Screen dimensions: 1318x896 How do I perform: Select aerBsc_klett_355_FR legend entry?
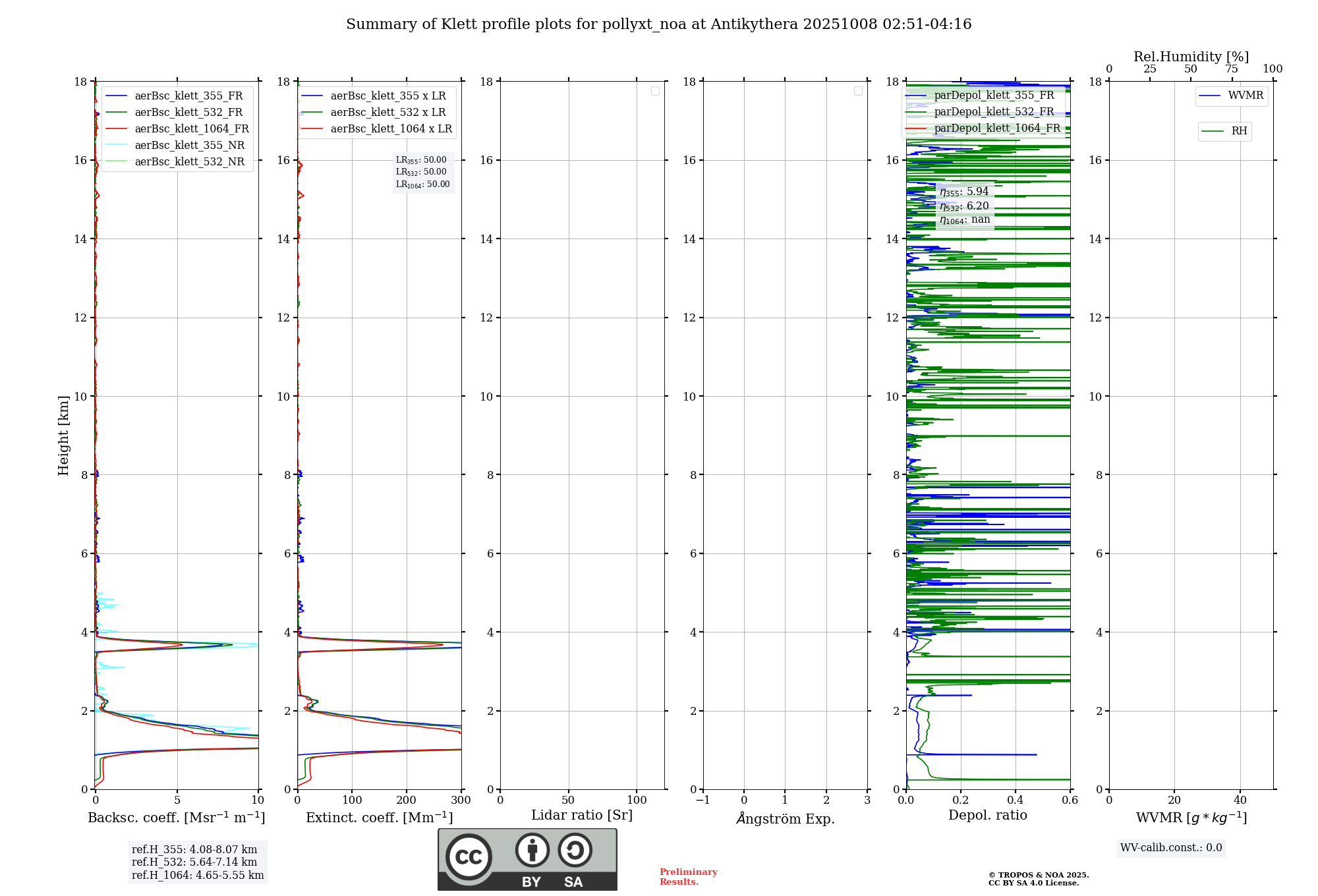[188, 96]
